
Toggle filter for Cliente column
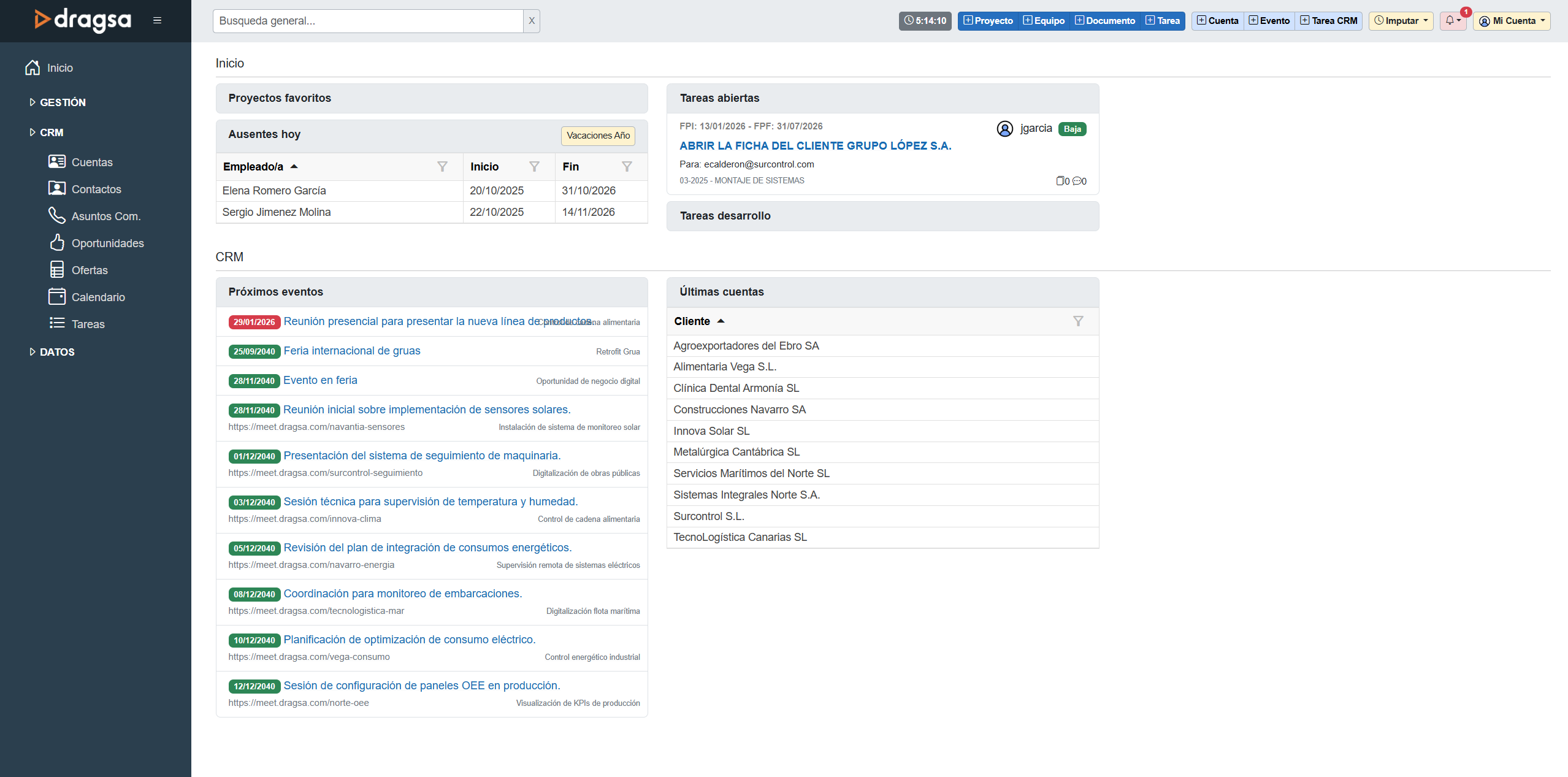pyautogui.click(x=1077, y=321)
